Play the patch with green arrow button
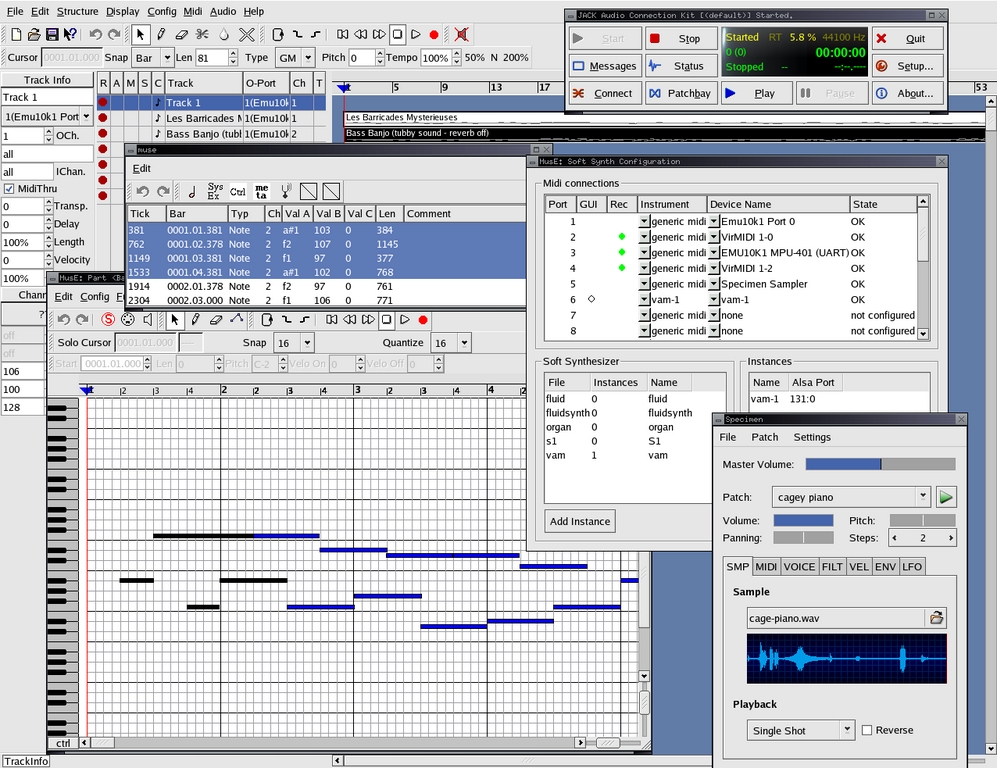This screenshot has width=997, height=768. (x=945, y=497)
